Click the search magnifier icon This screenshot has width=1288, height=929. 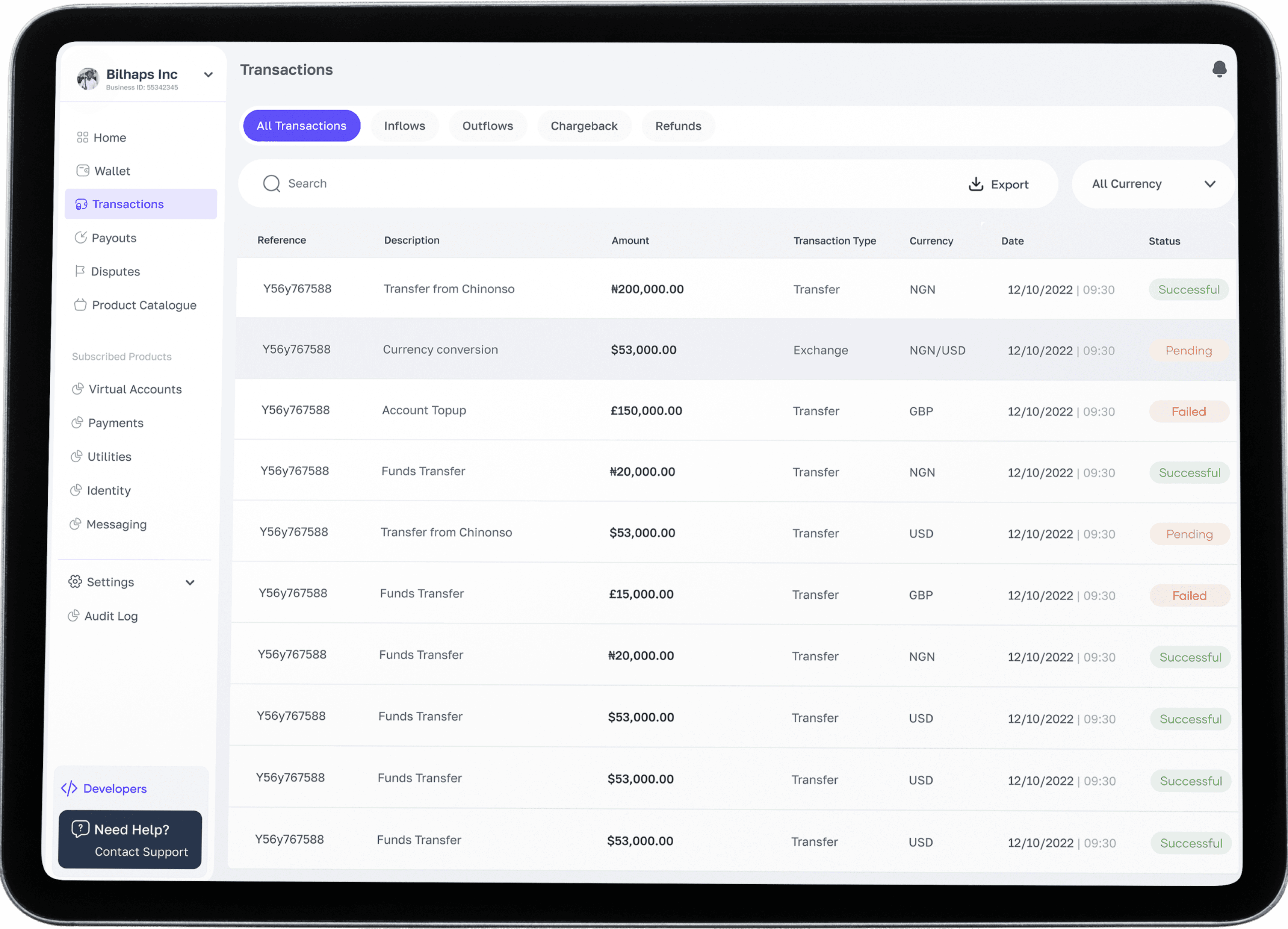271,183
